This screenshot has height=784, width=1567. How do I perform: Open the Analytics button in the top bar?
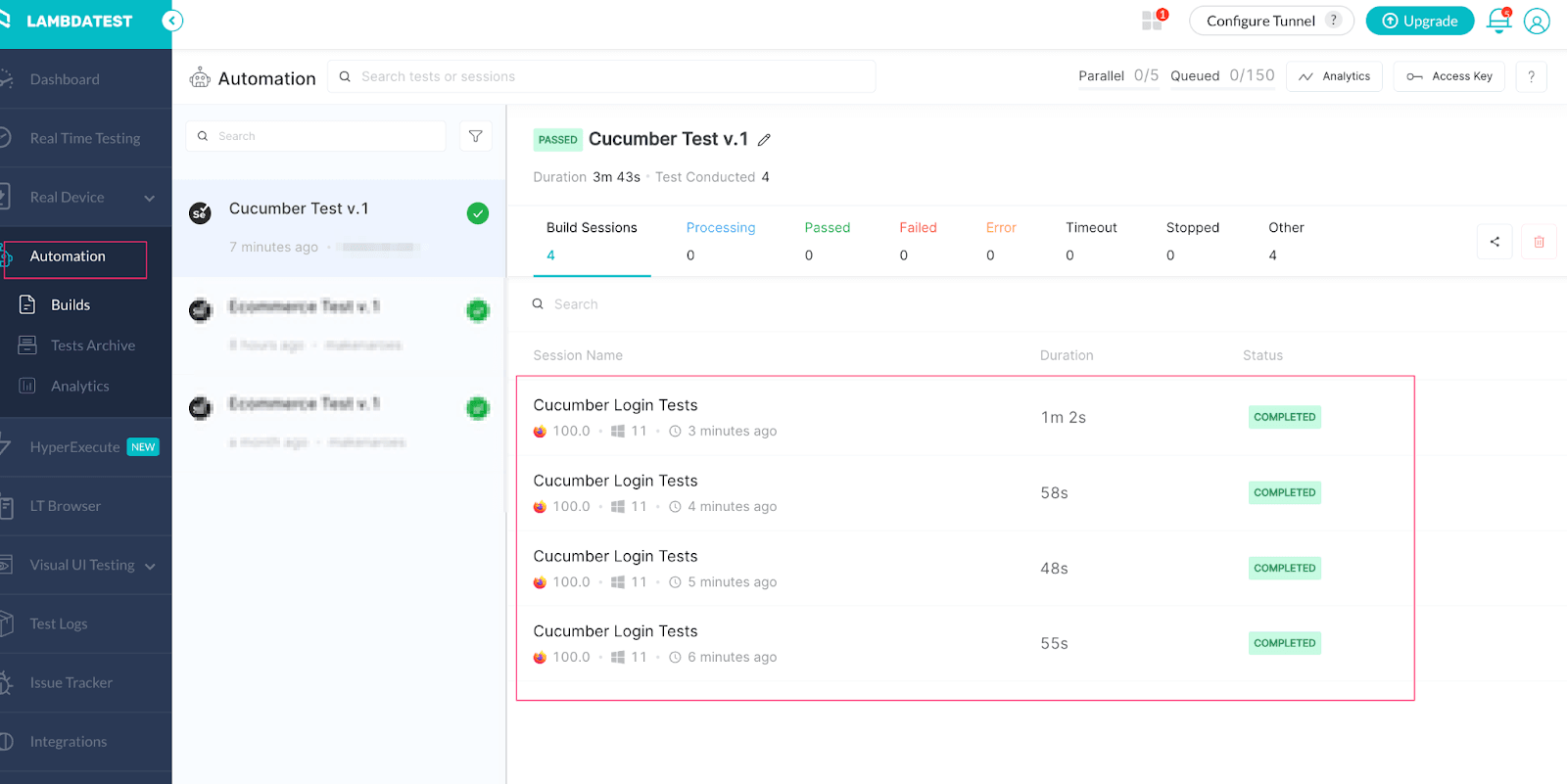pos(1334,76)
